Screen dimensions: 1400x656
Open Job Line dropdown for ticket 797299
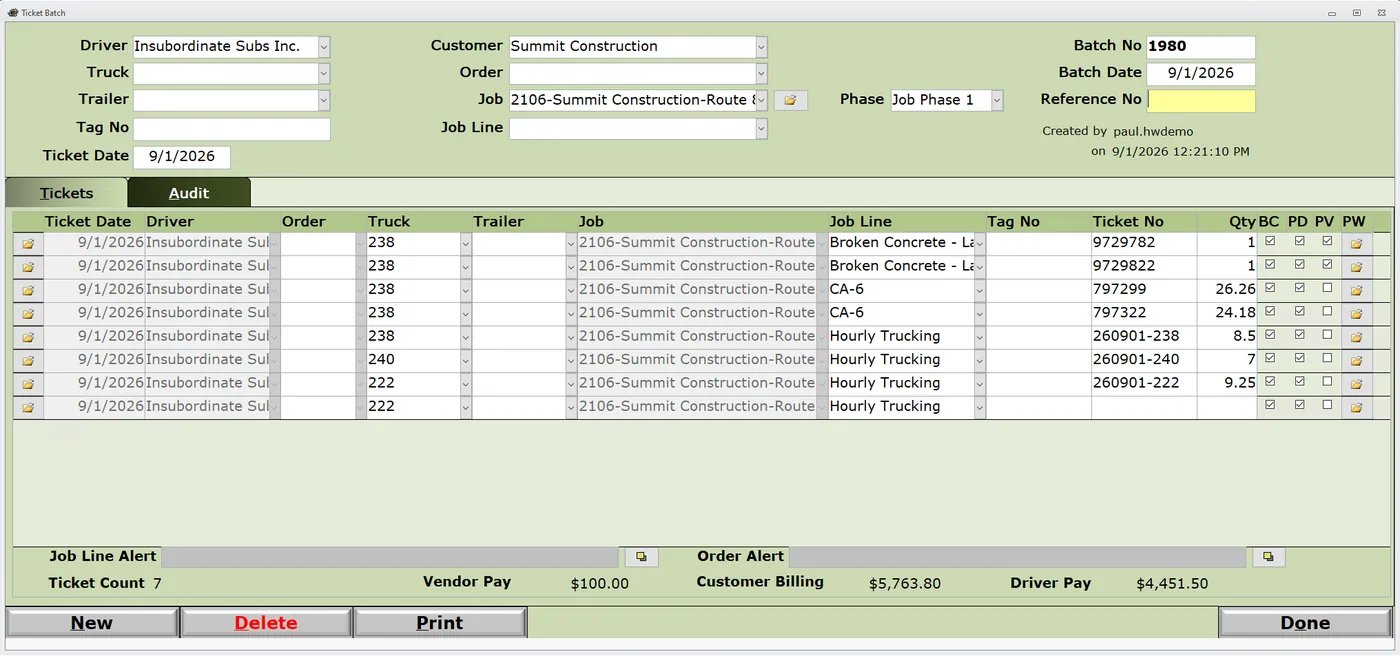(979, 290)
